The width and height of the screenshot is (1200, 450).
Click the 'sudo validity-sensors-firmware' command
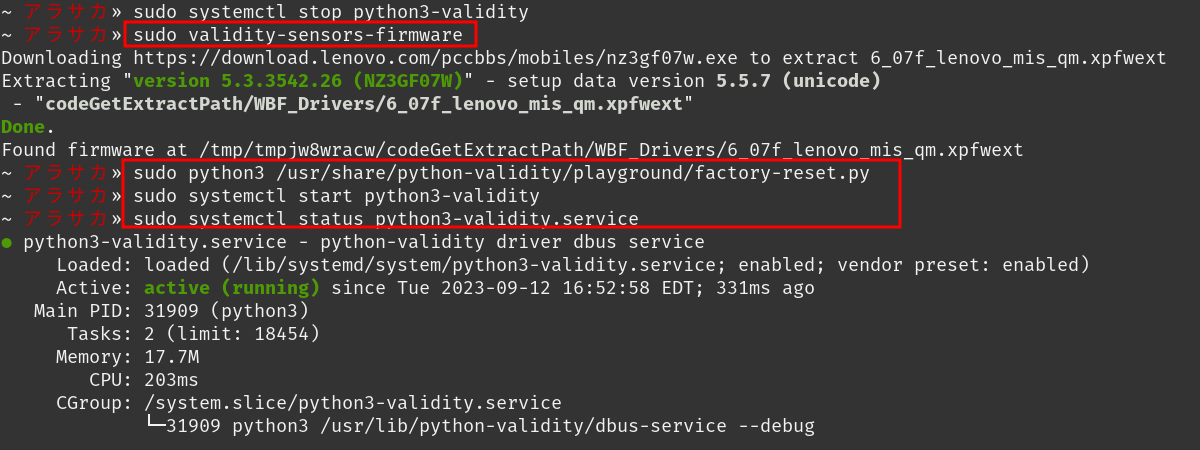pyautogui.click(x=297, y=36)
